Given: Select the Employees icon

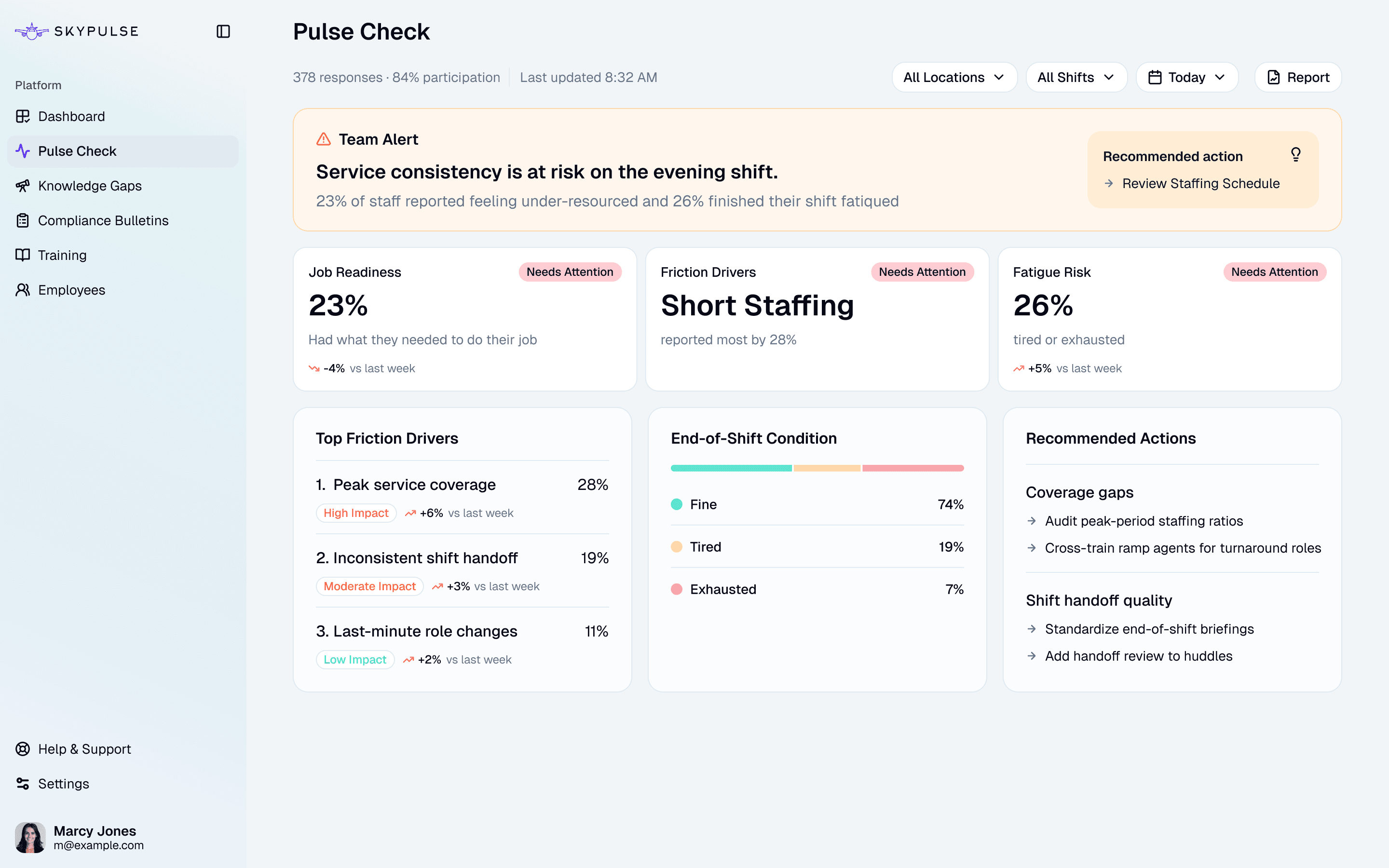Looking at the screenshot, I should pyautogui.click(x=23, y=290).
